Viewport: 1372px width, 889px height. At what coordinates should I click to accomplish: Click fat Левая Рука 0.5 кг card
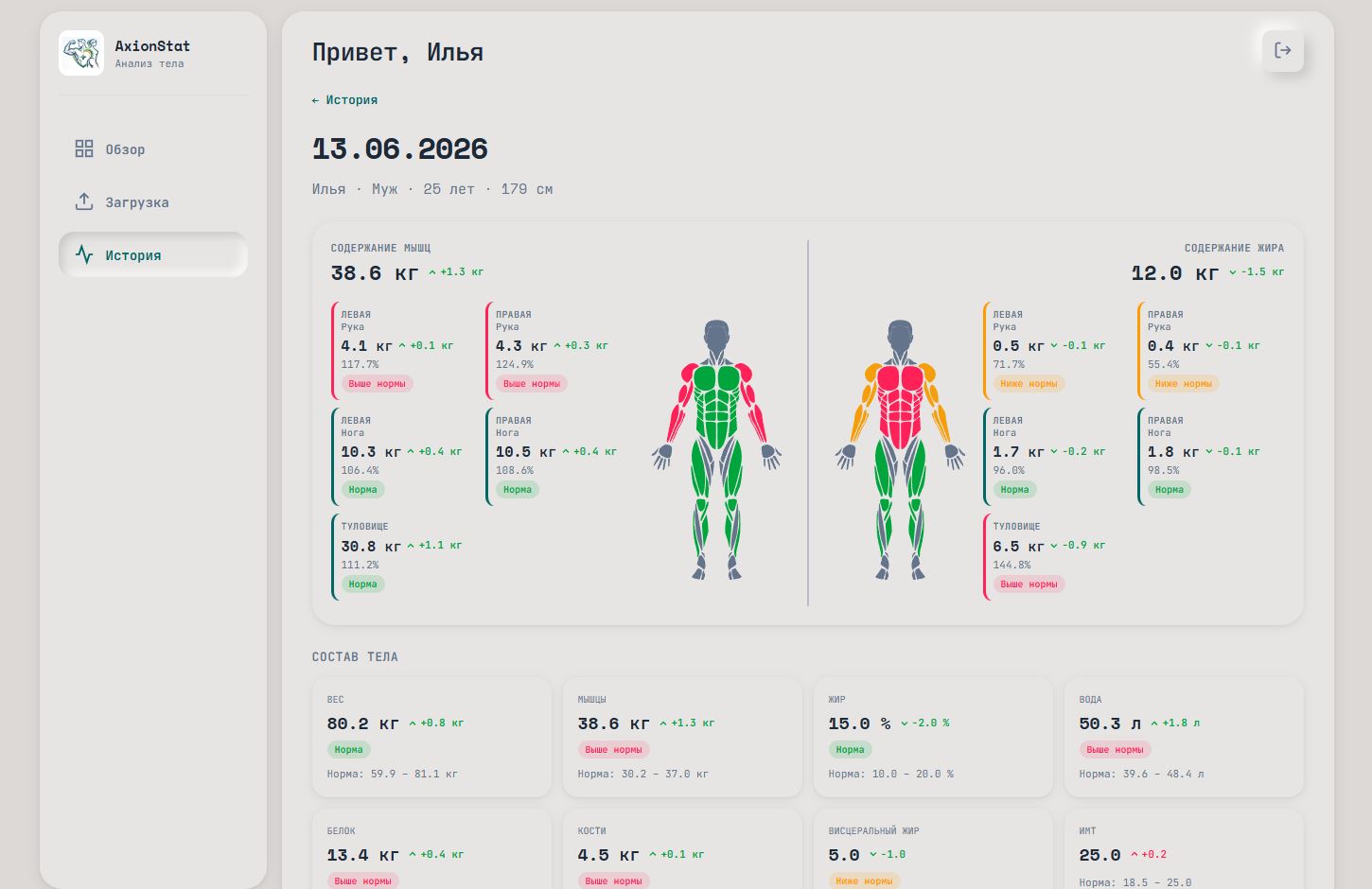point(1055,351)
